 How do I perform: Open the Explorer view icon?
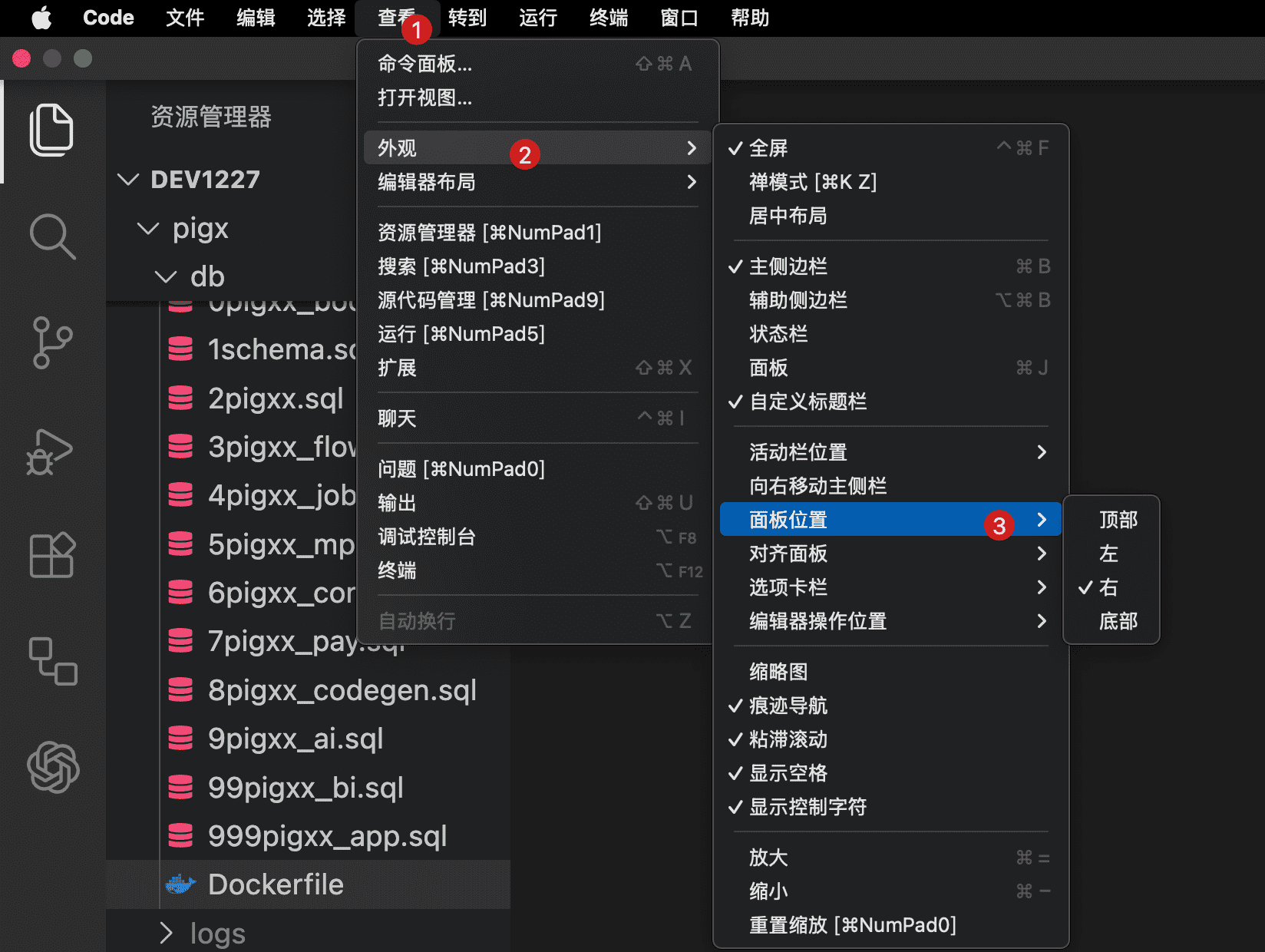click(x=51, y=131)
